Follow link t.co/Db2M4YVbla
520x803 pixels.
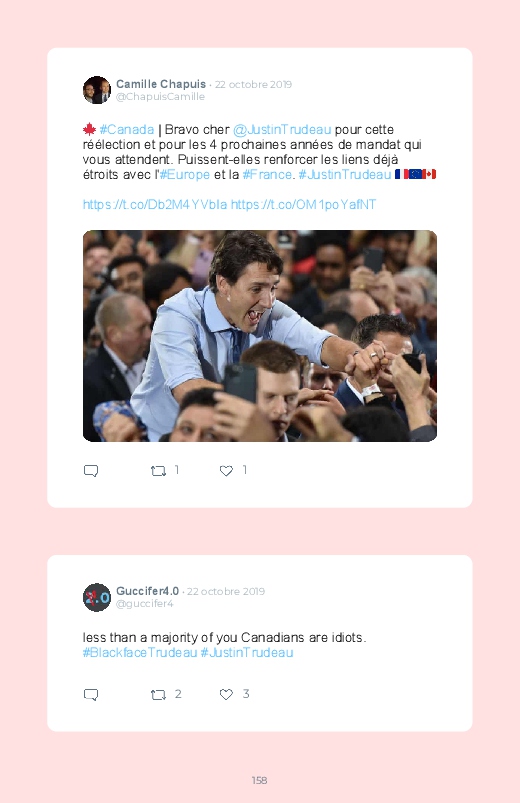pyautogui.click(x=155, y=205)
